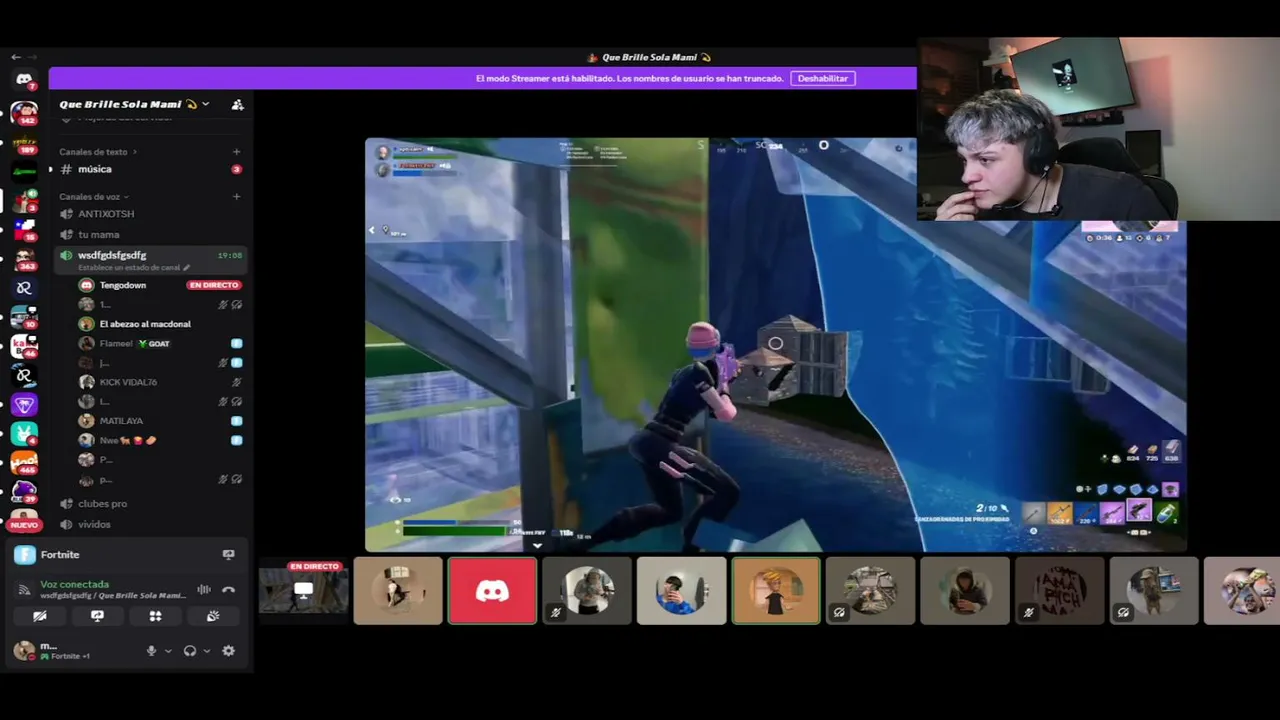Image resolution: width=1280 pixels, height=720 pixels.
Task: Click the EN DIRECTO badge beside Tengodown
Action: tap(214, 285)
